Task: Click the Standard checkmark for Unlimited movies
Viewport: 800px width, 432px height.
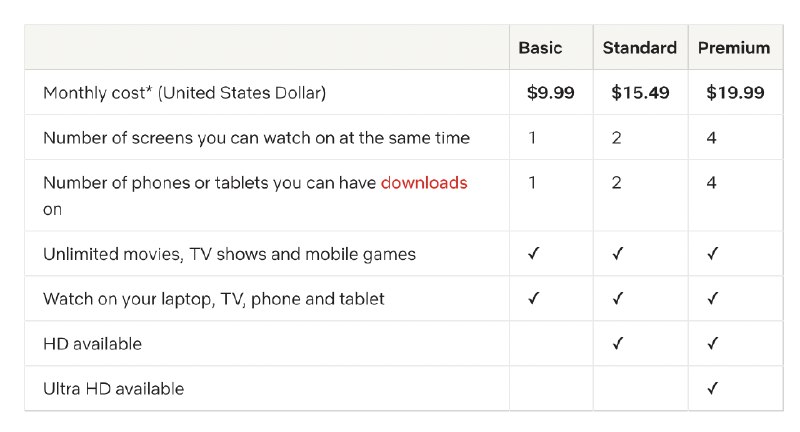Action: (x=617, y=254)
